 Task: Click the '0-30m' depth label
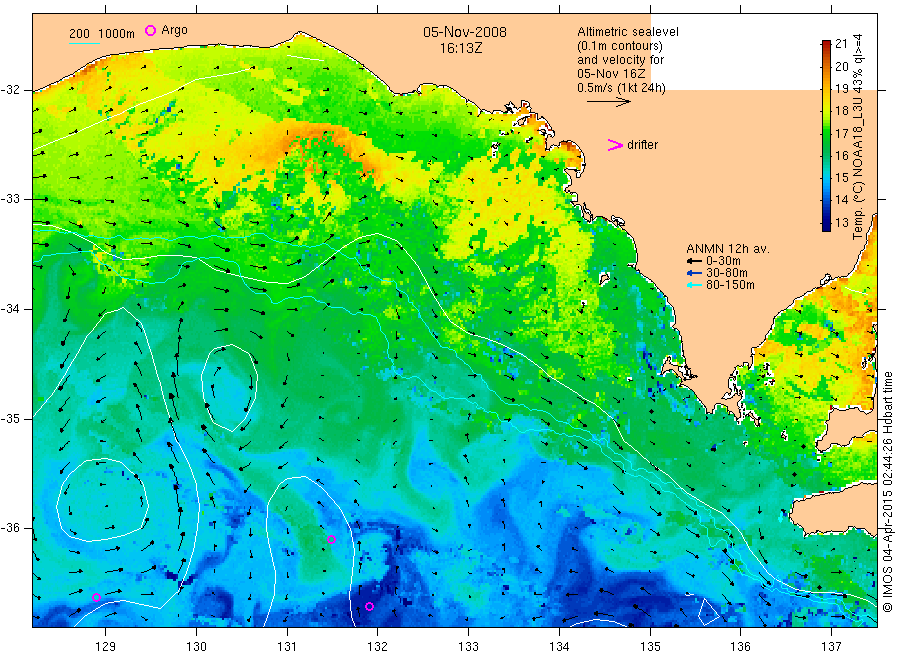tap(723, 261)
